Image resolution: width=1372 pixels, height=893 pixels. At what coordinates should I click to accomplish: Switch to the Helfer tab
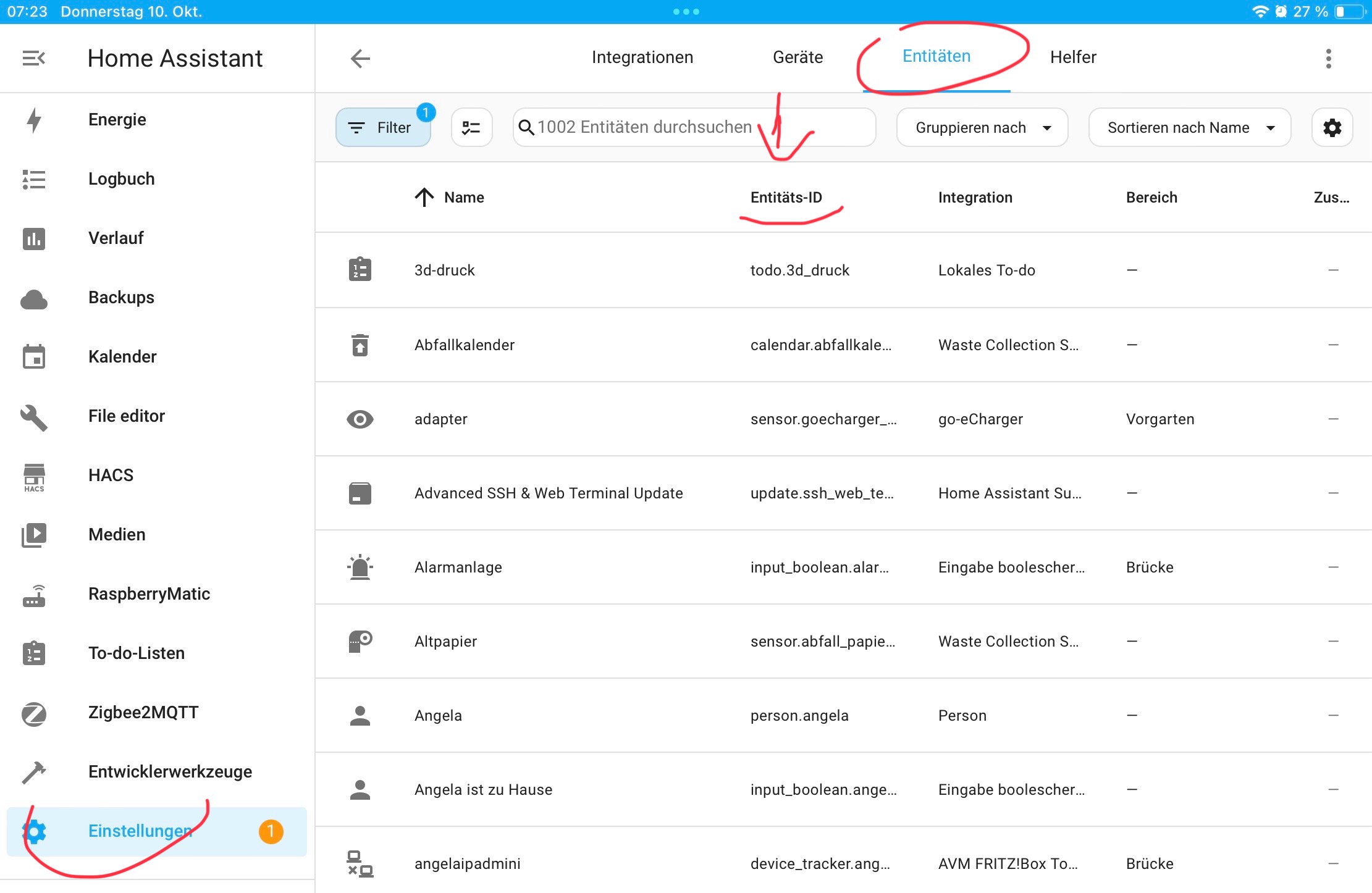[1073, 57]
